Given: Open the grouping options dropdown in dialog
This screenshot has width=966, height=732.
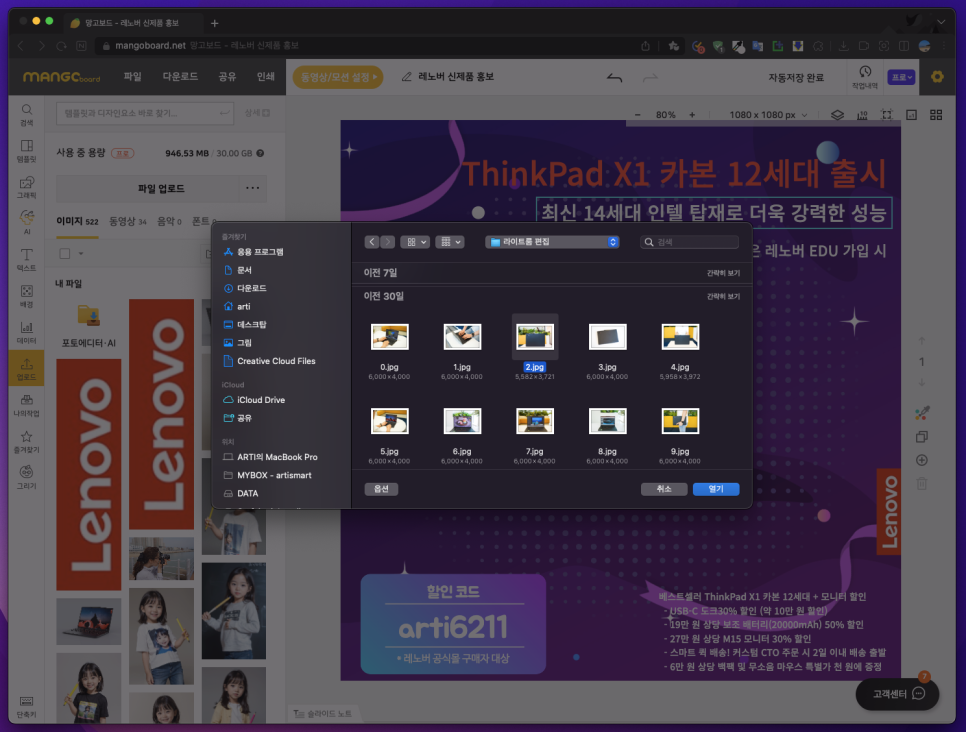Looking at the screenshot, I should pyautogui.click(x=450, y=242).
